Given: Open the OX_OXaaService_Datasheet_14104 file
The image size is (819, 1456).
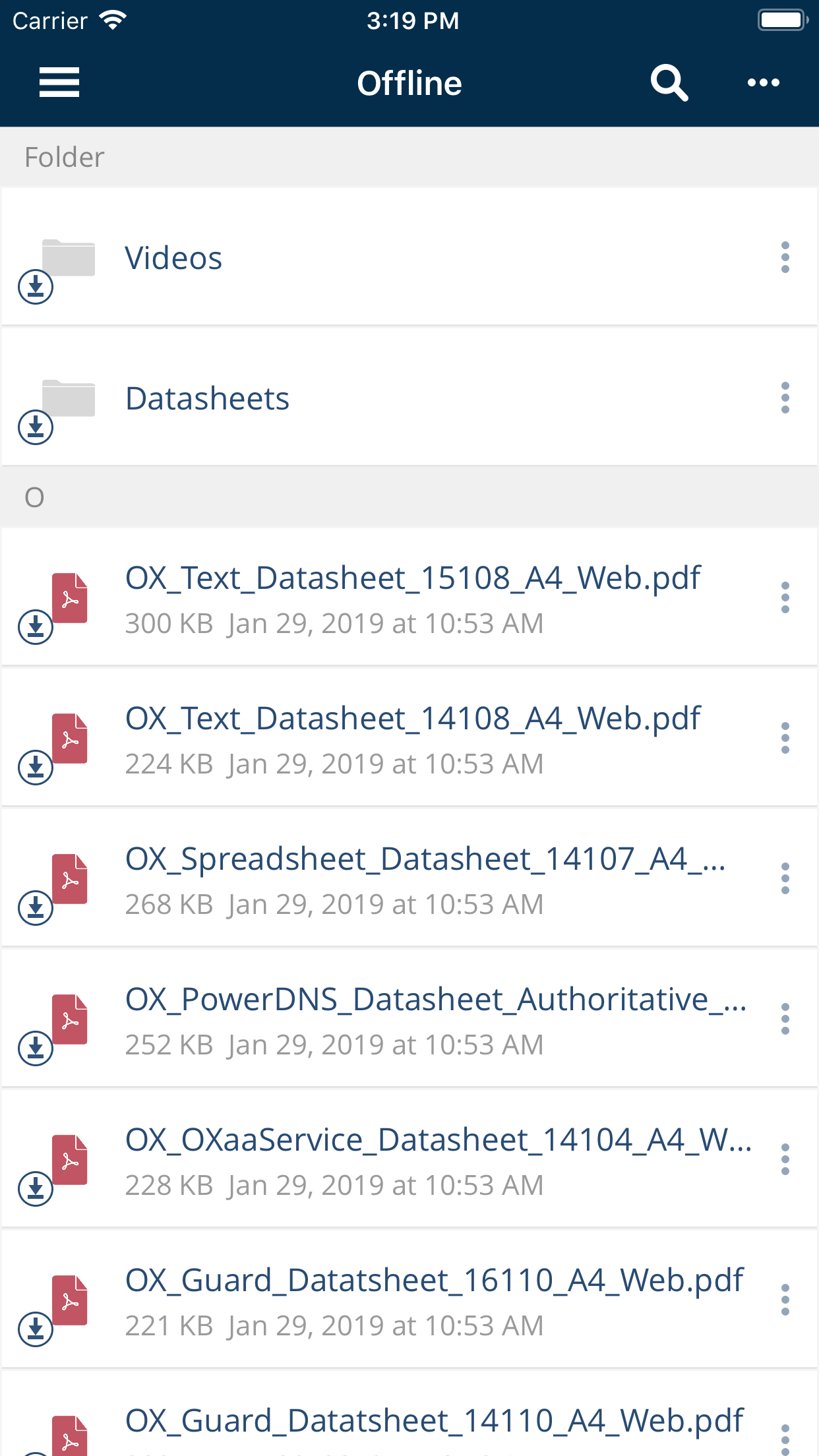Looking at the screenshot, I should [x=438, y=1140].
